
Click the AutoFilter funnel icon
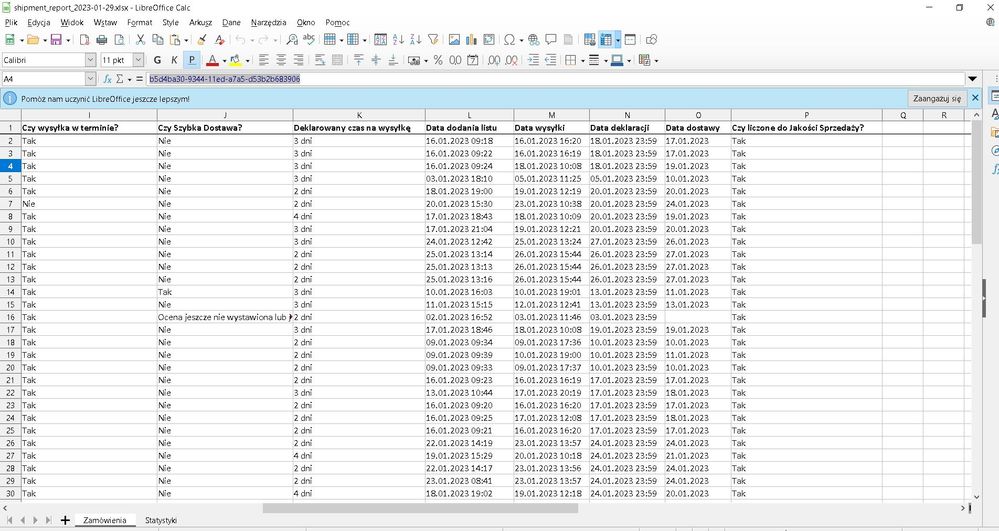click(433, 40)
